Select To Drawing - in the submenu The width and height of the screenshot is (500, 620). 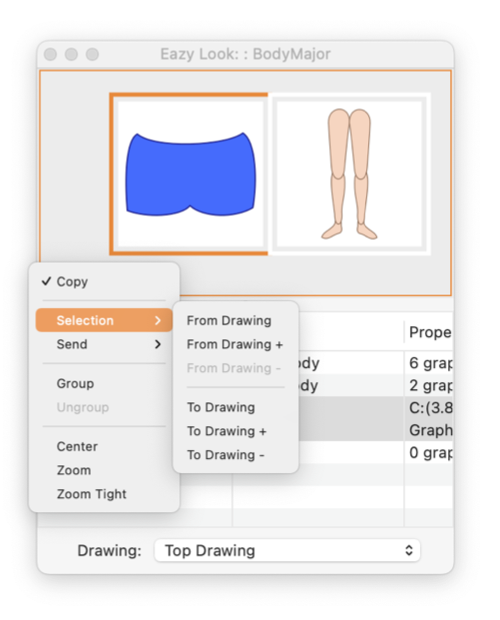click(236, 455)
